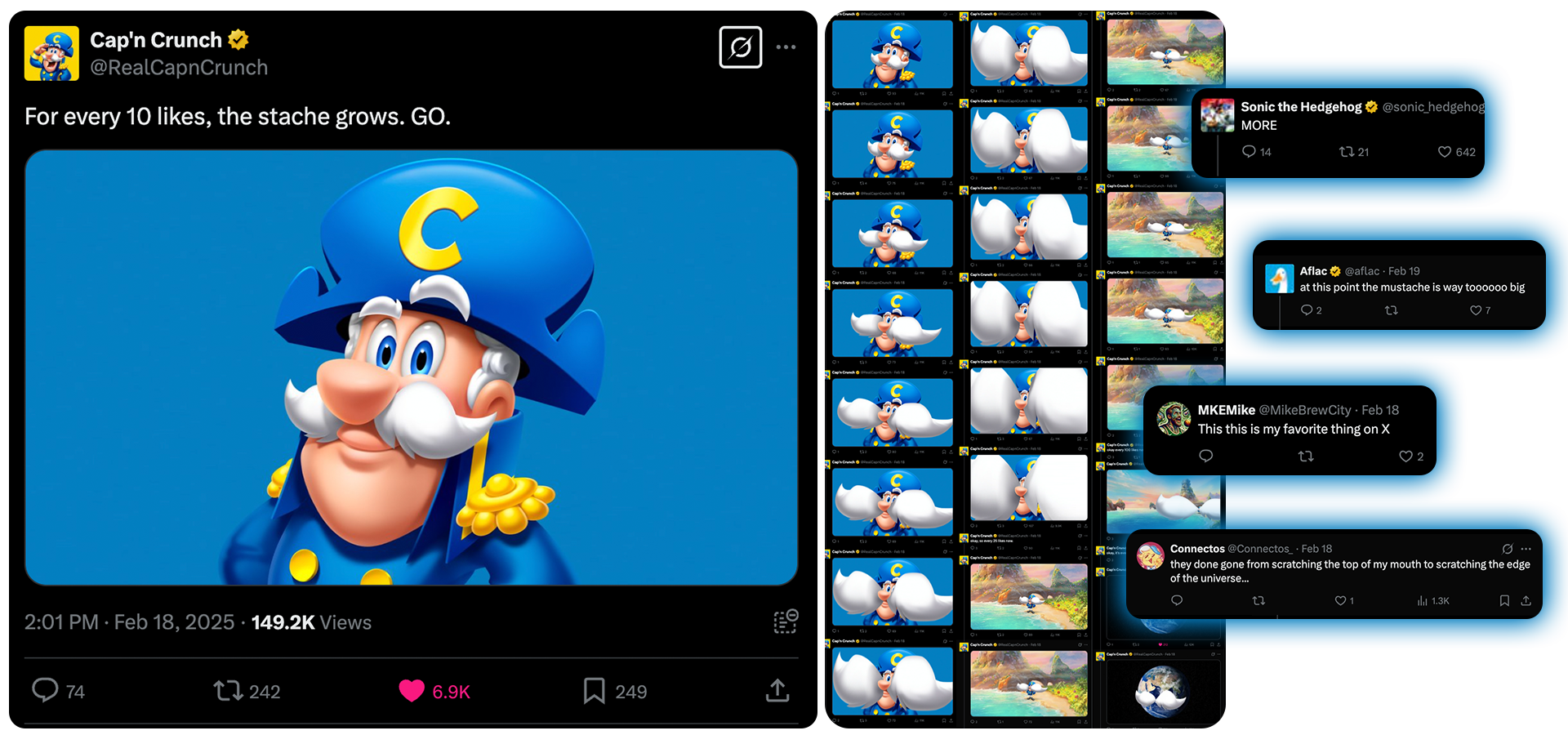Click Cap'n Crunch profile avatar

51,53
